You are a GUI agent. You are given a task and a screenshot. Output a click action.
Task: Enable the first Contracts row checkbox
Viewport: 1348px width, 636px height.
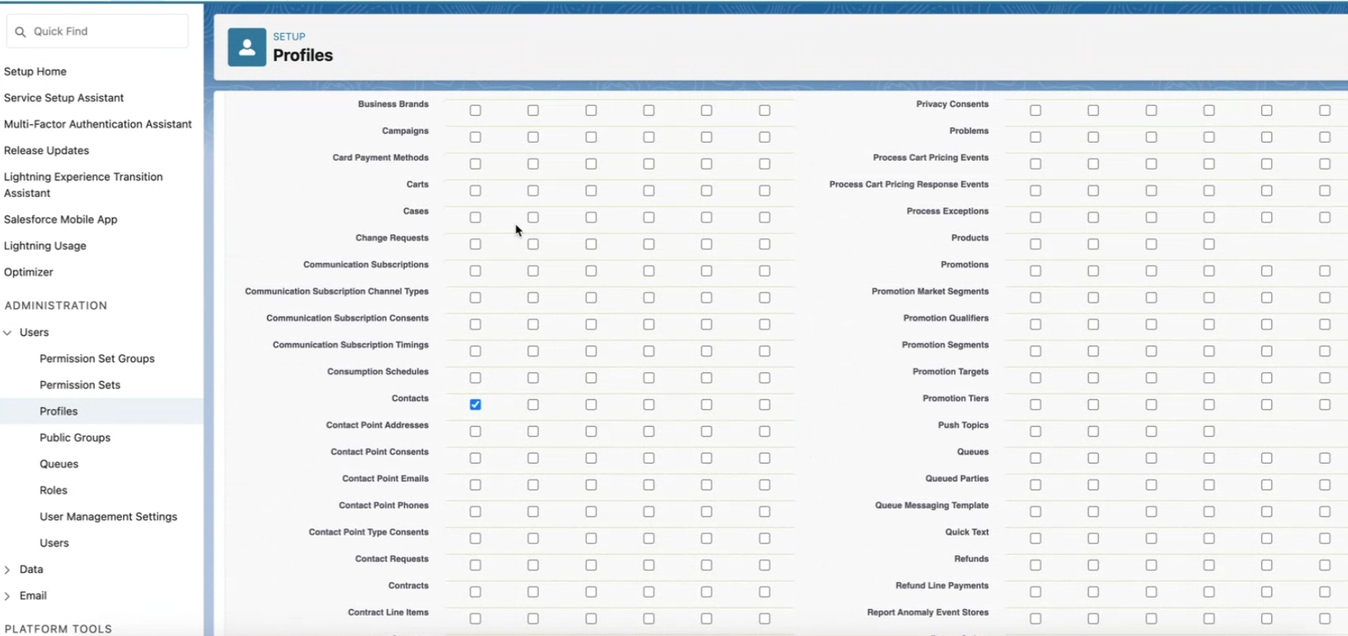tap(475, 592)
